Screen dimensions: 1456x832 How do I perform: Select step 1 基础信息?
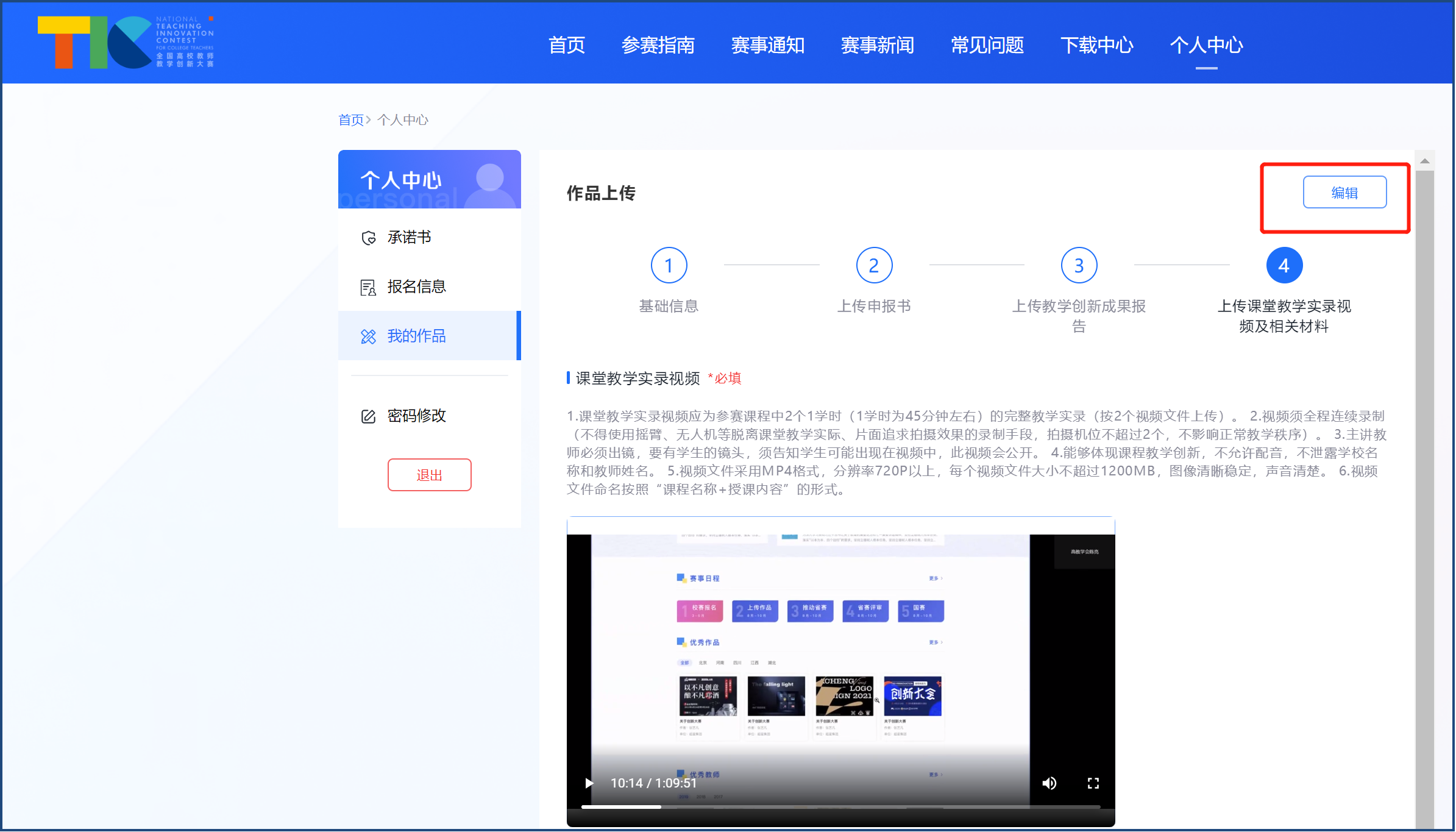click(669, 265)
